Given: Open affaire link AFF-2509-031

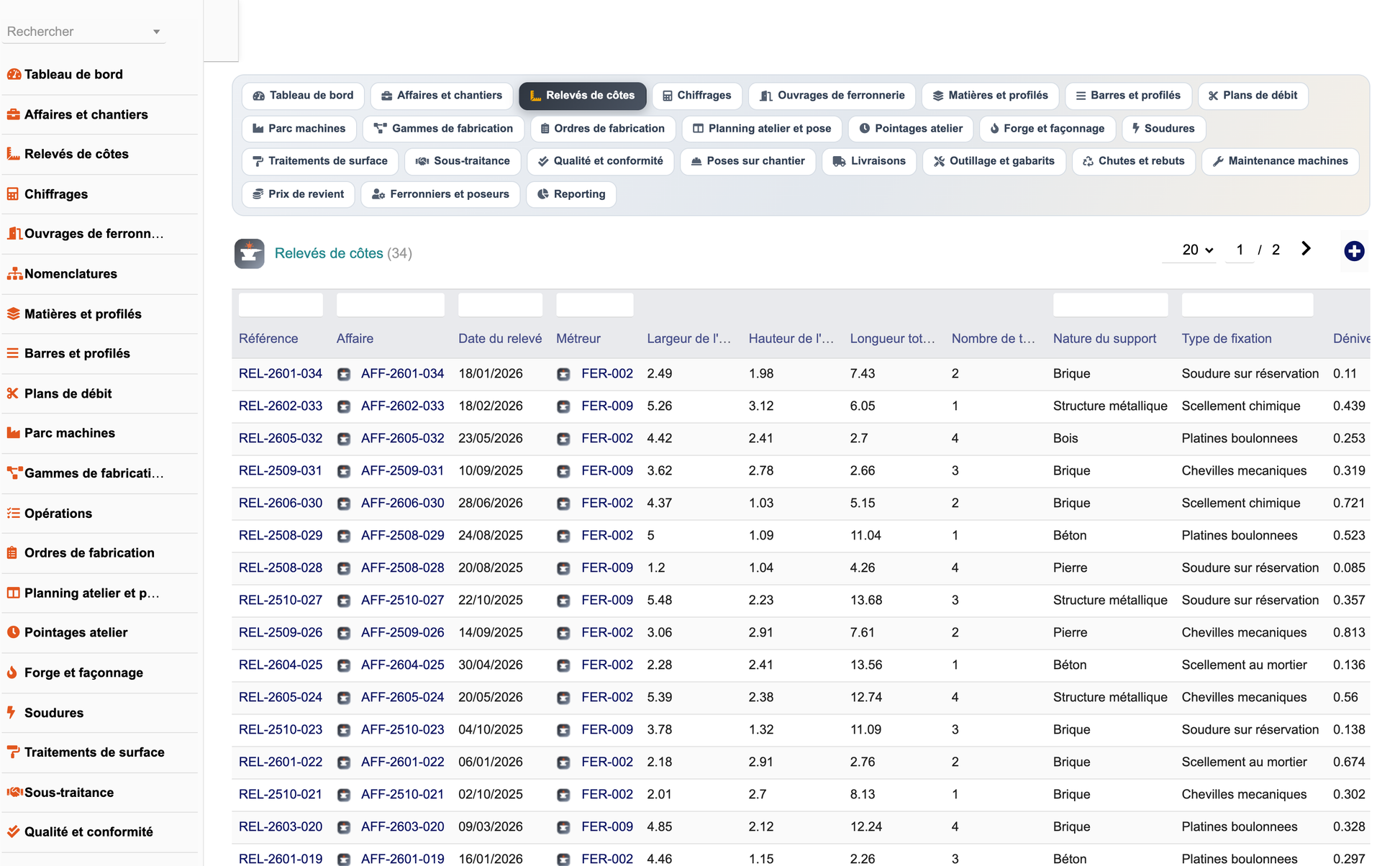Looking at the screenshot, I should [403, 471].
